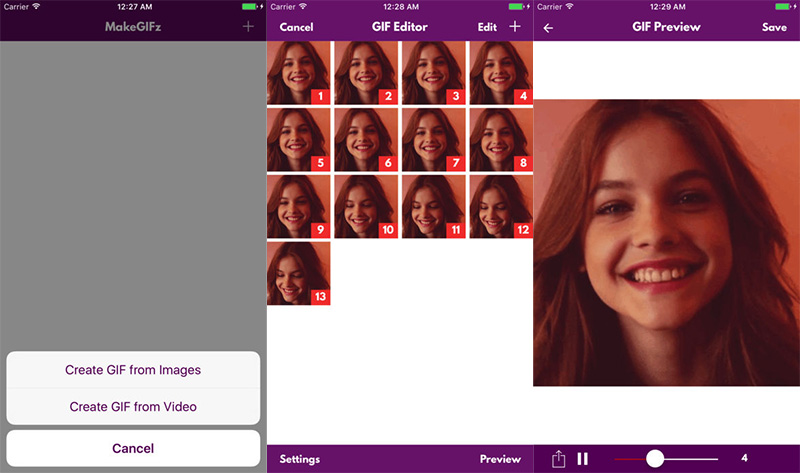Choose Create GIF from Video
Image resolution: width=800 pixels, height=473 pixels.
tap(133, 407)
